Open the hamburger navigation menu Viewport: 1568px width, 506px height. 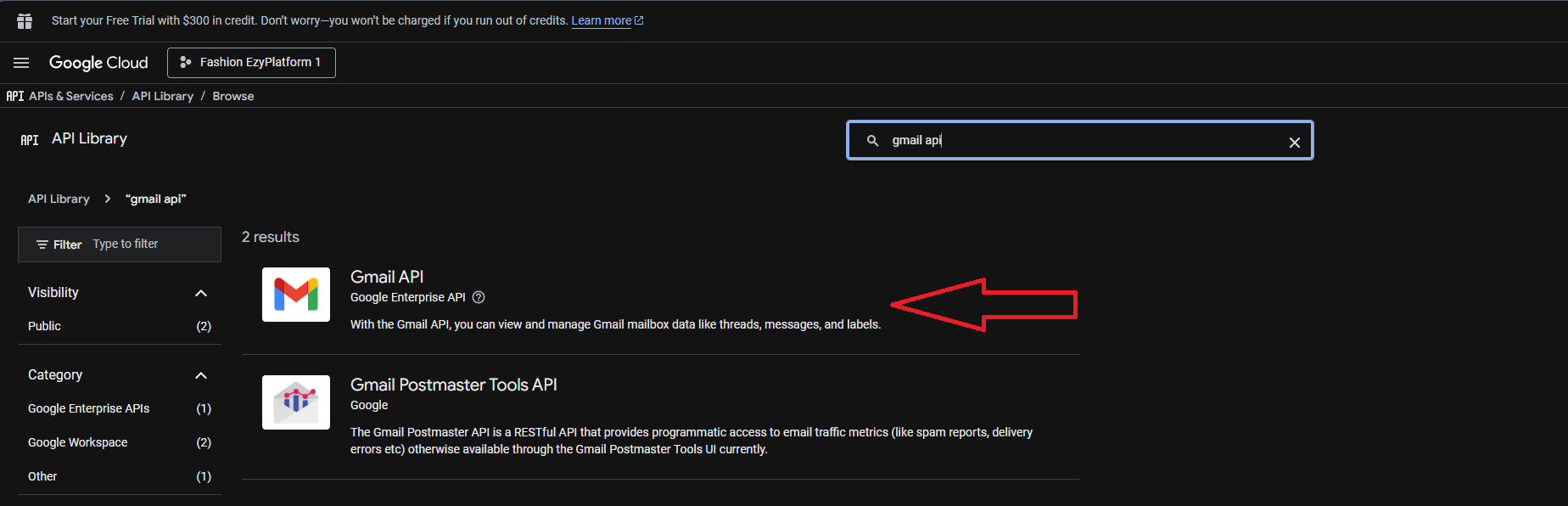(21, 63)
